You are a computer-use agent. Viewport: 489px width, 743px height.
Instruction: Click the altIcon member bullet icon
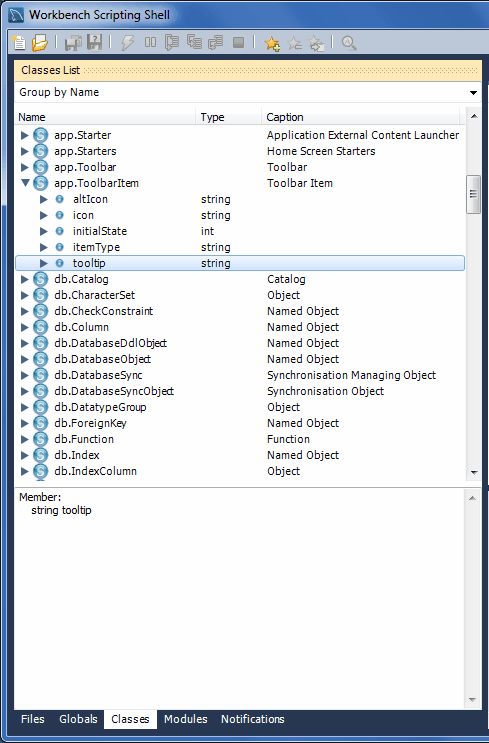(x=60, y=199)
